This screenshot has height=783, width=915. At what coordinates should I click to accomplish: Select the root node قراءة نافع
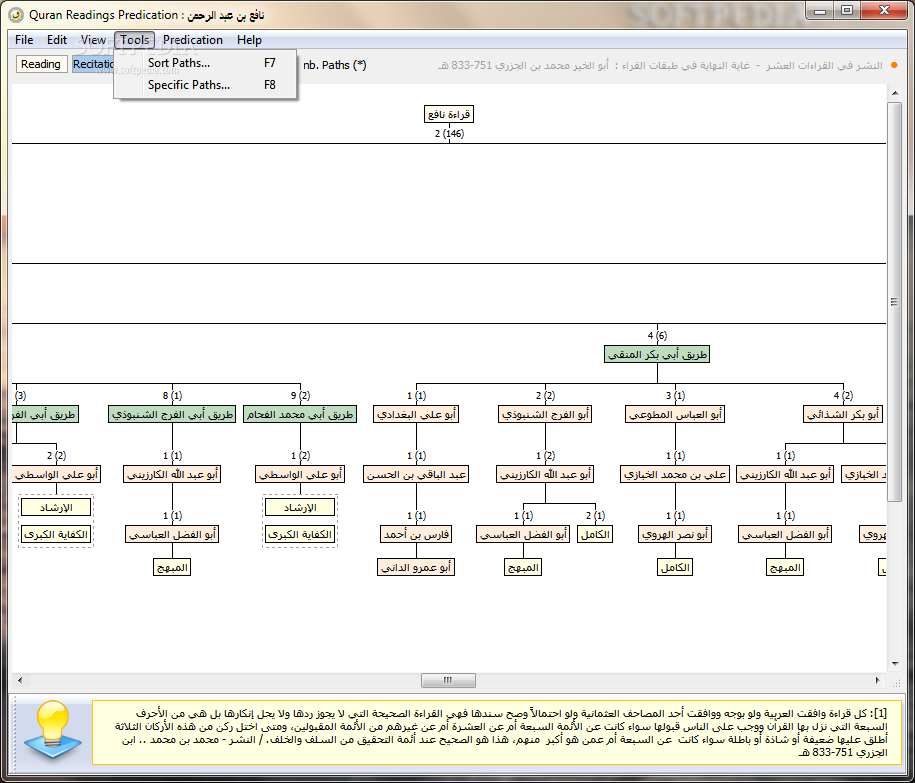449,114
